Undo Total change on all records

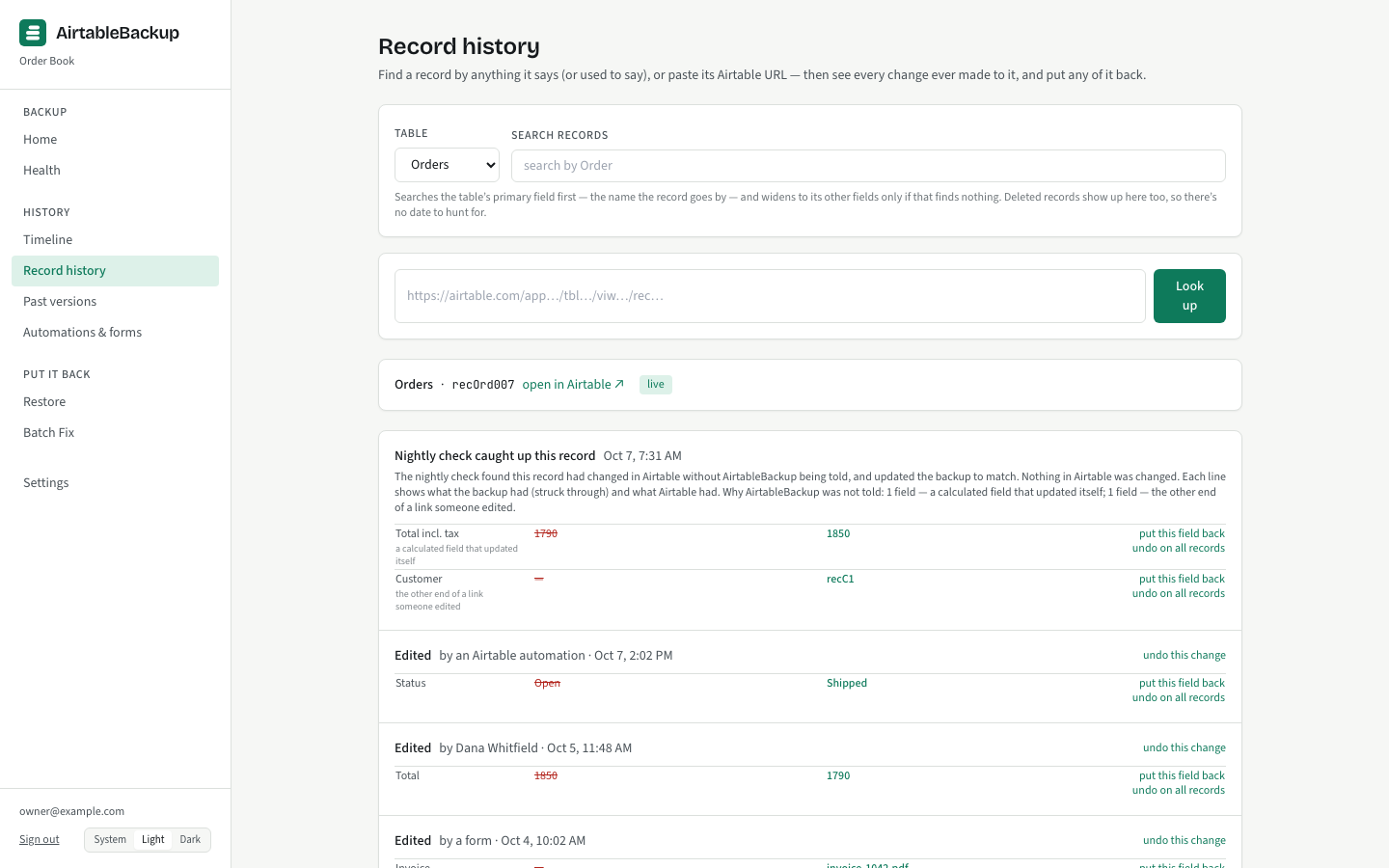[1179, 790]
